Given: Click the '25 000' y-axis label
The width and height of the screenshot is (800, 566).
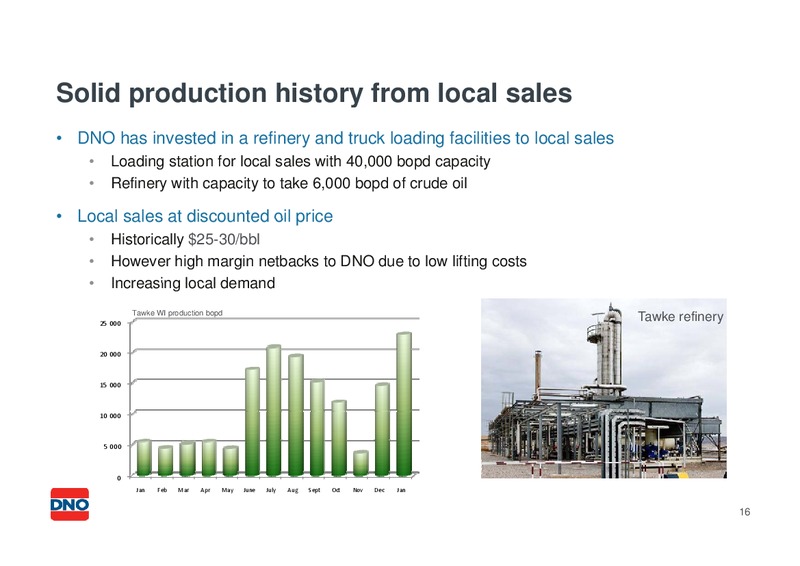Looking at the screenshot, I should click(111, 324).
